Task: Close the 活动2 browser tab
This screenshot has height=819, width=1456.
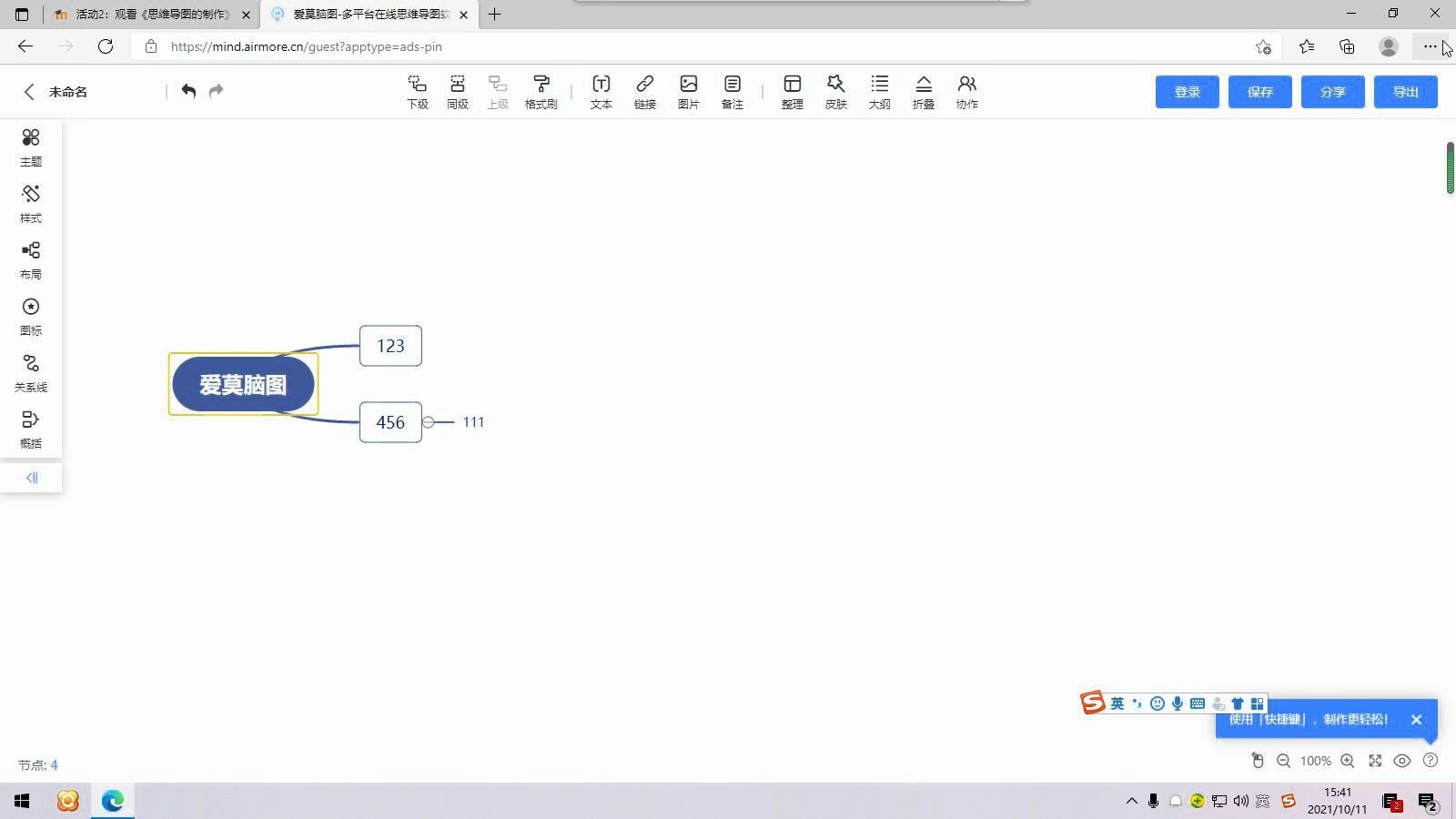Action: coord(246,15)
